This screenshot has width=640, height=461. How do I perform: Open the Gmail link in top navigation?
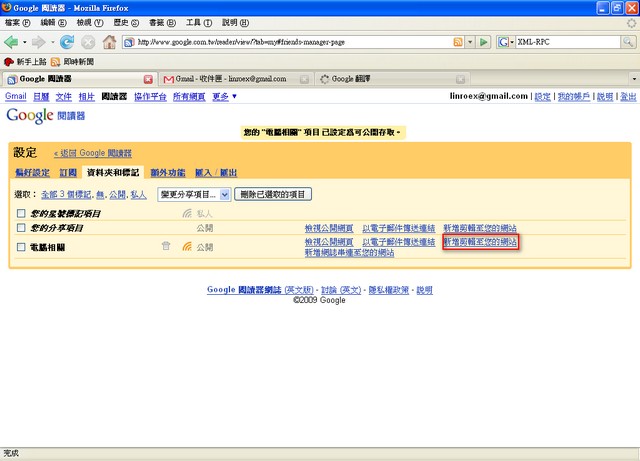coord(16,96)
